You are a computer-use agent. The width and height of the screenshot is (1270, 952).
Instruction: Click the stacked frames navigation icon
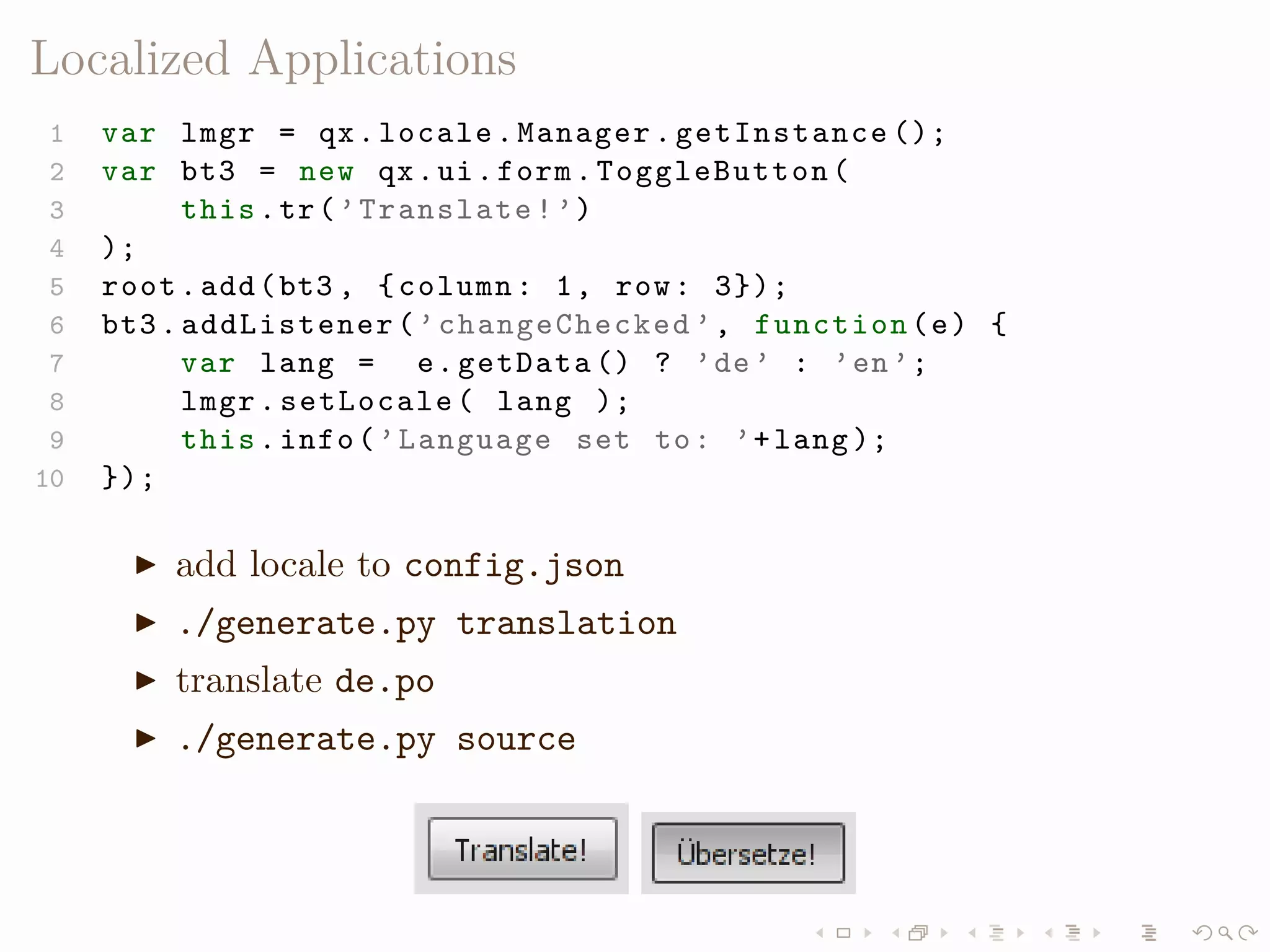[918, 933]
